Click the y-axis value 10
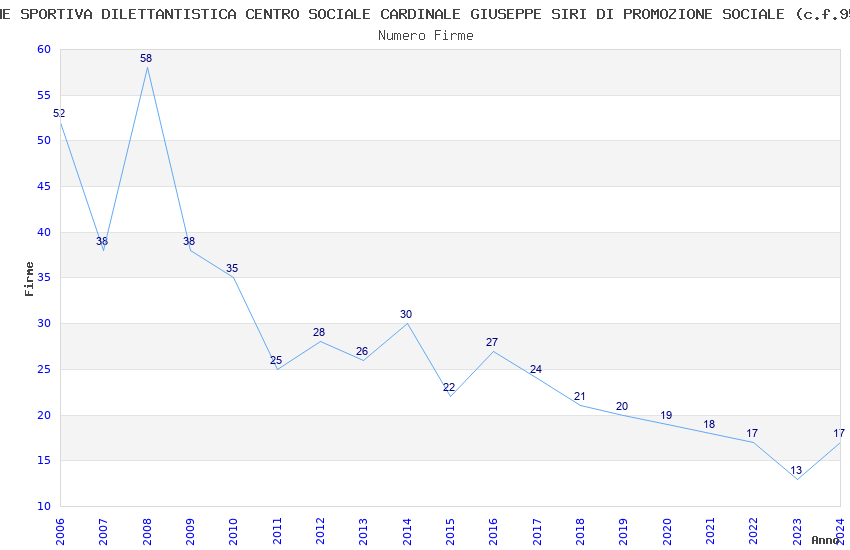The image size is (850, 550). [44, 507]
